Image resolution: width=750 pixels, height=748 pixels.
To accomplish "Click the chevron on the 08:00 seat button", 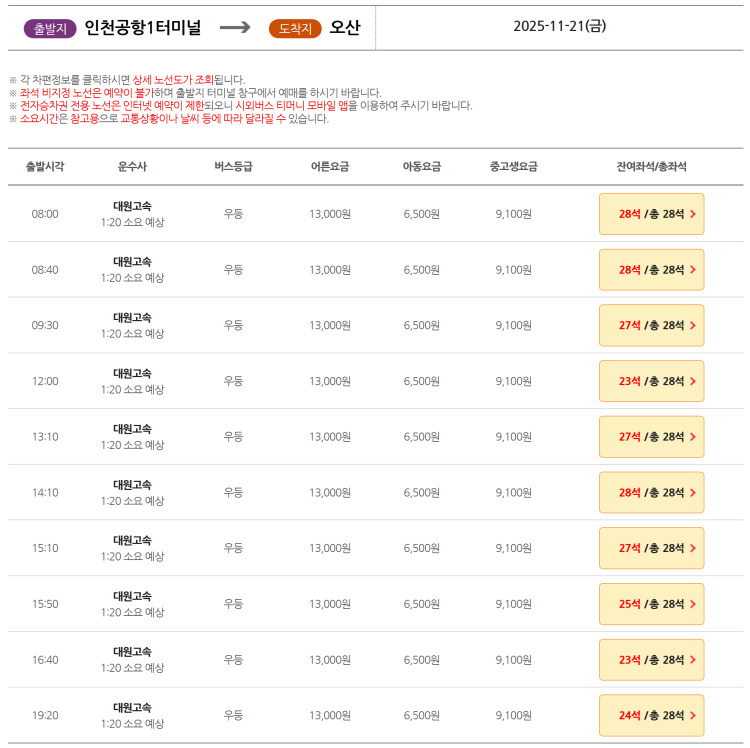I will coord(693,214).
